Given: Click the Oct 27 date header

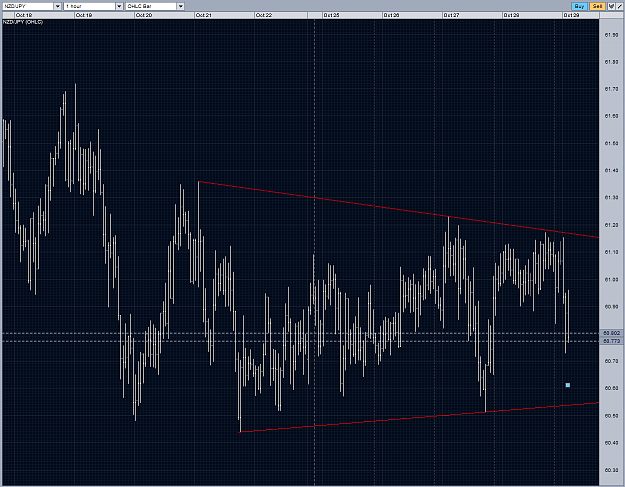Looking at the screenshot, I should click(x=472, y=15).
